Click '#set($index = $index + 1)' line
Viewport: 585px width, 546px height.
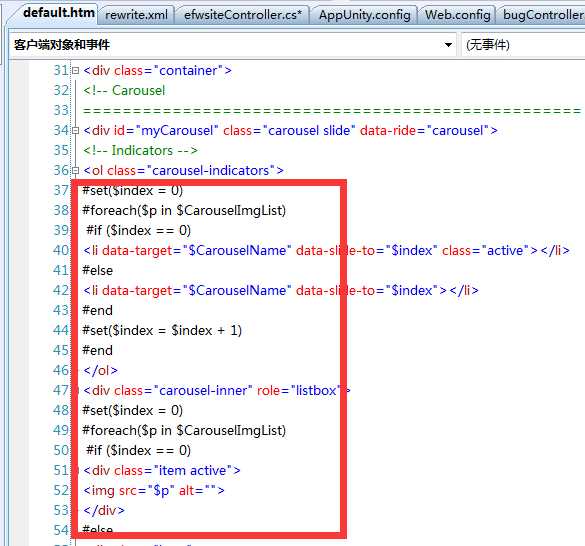[162, 330]
